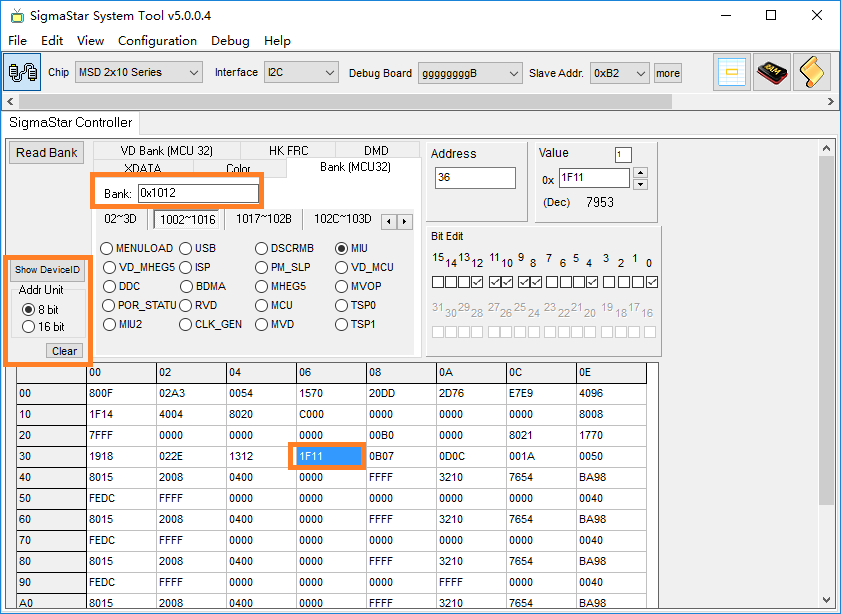Click the connection plug icon in toolbar
841x614 pixels.
click(22, 73)
